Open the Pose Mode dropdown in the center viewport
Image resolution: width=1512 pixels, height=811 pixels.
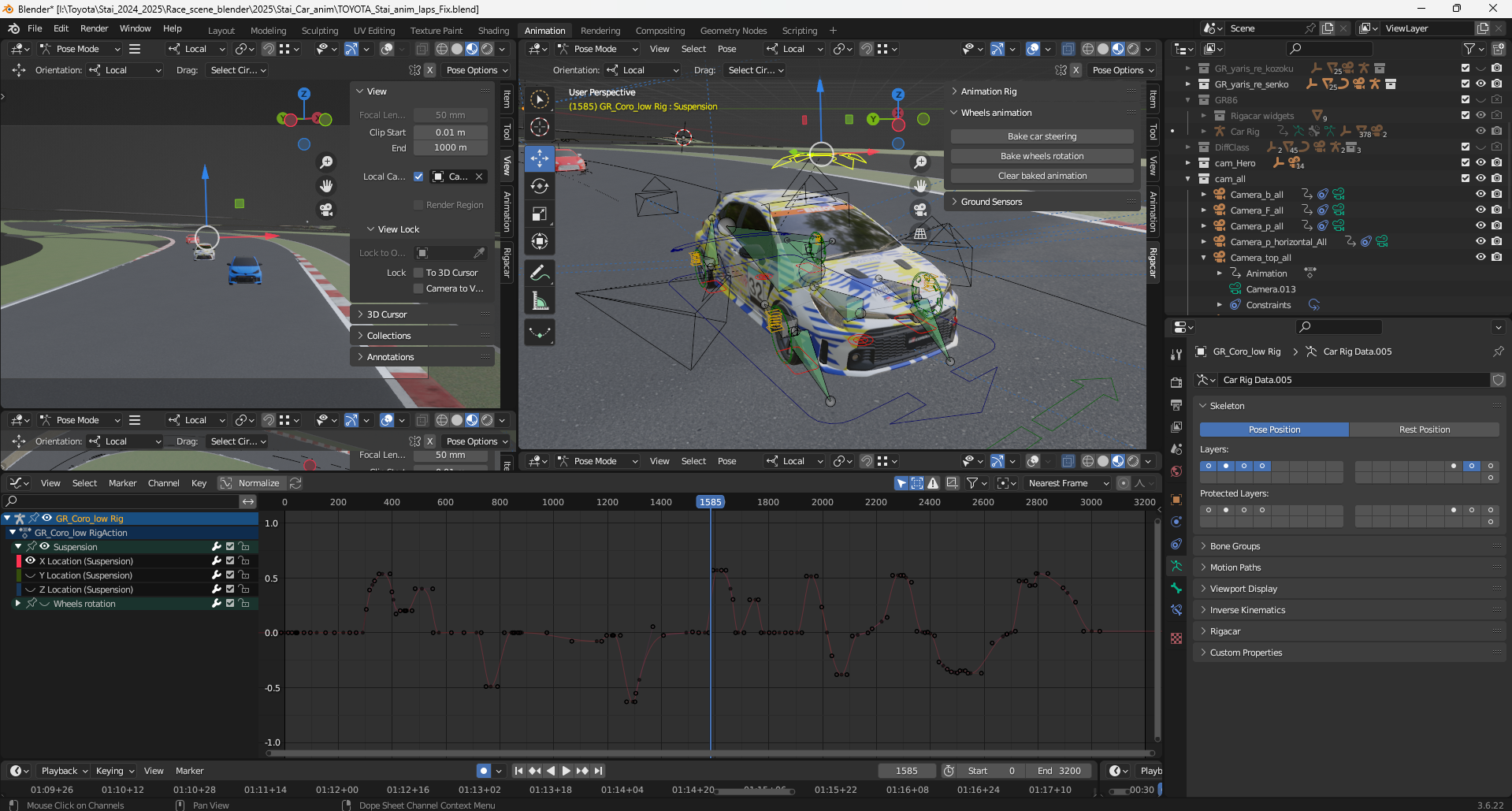tap(596, 49)
